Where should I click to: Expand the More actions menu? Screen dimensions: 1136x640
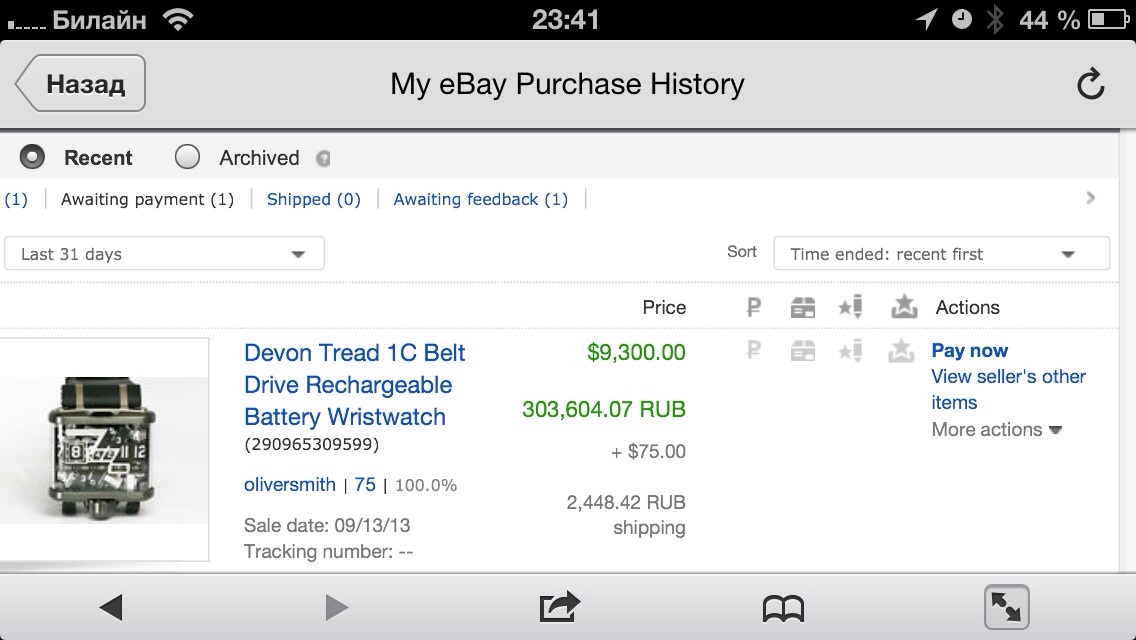pos(996,430)
